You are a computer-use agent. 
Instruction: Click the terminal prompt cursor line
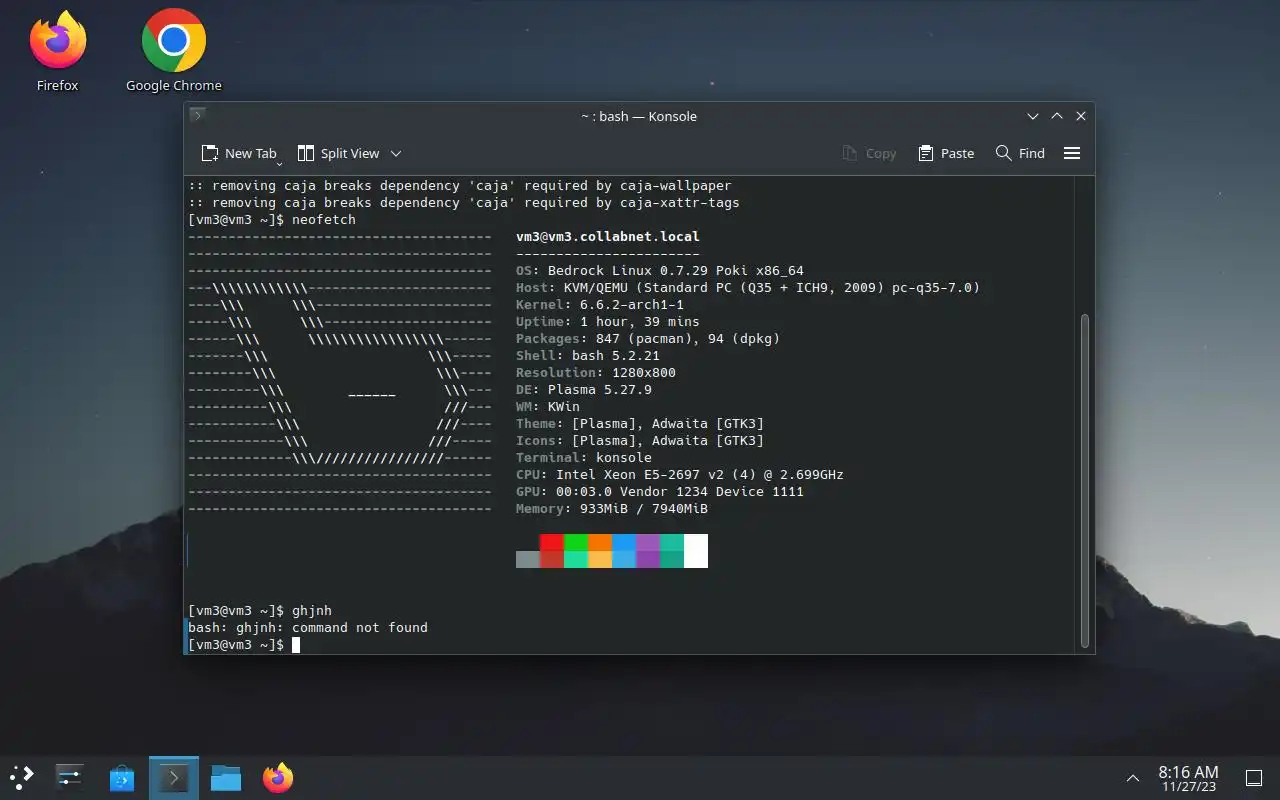(x=244, y=645)
